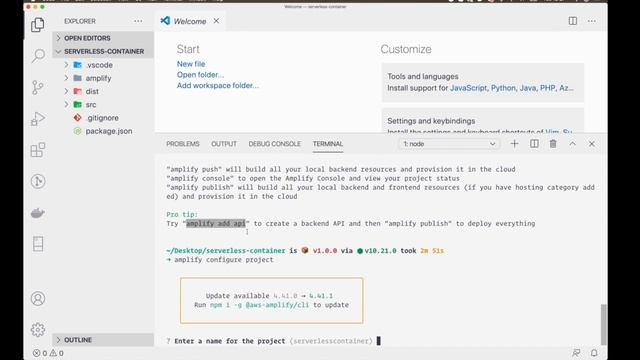Open the Accounts menu icon
Viewport: 640px width, 360px height.
point(38,299)
